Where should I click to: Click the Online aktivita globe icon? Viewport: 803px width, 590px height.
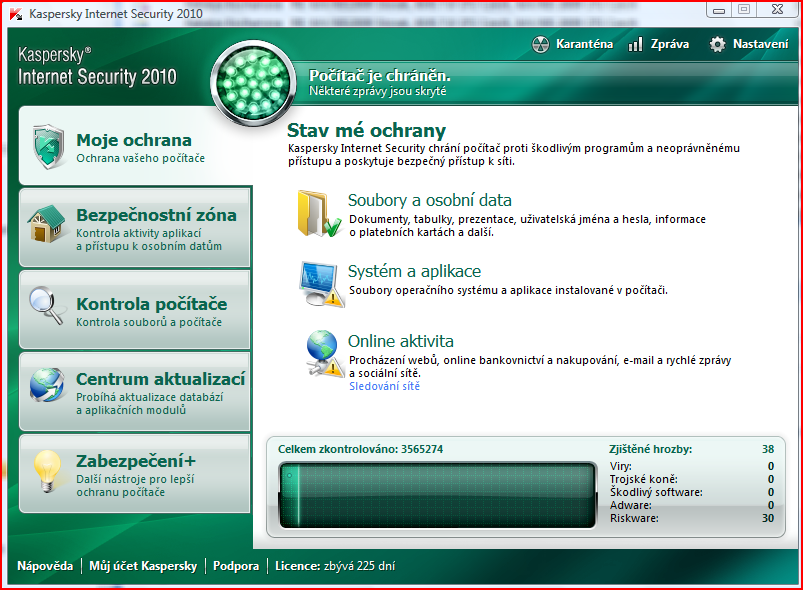(325, 353)
